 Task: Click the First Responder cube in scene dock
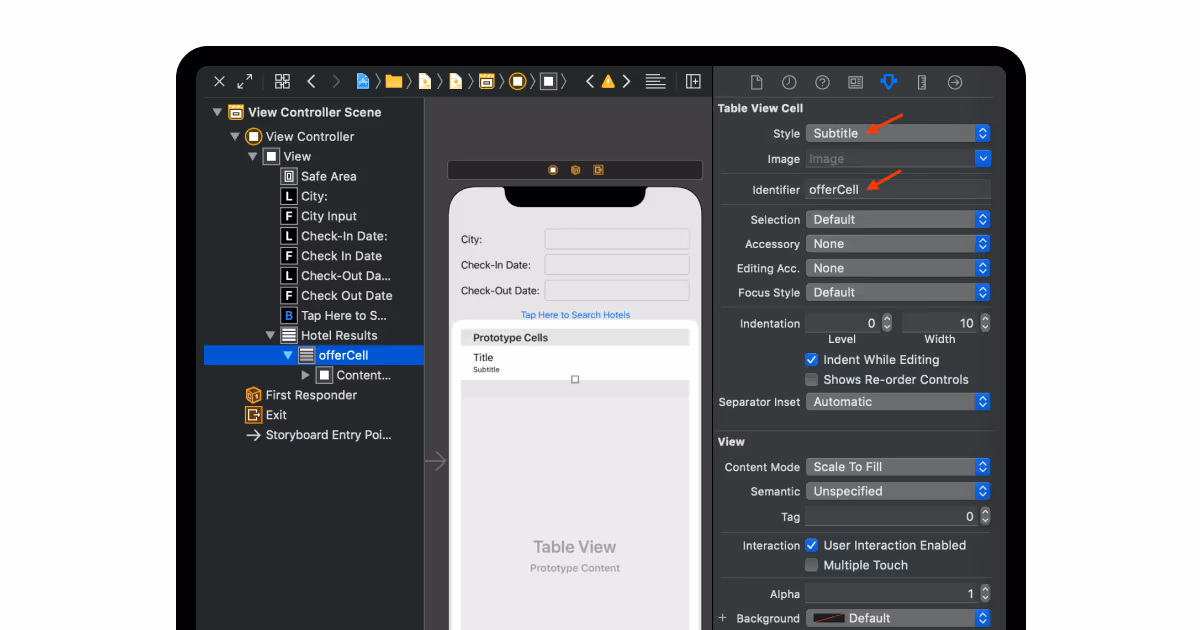[575, 170]
